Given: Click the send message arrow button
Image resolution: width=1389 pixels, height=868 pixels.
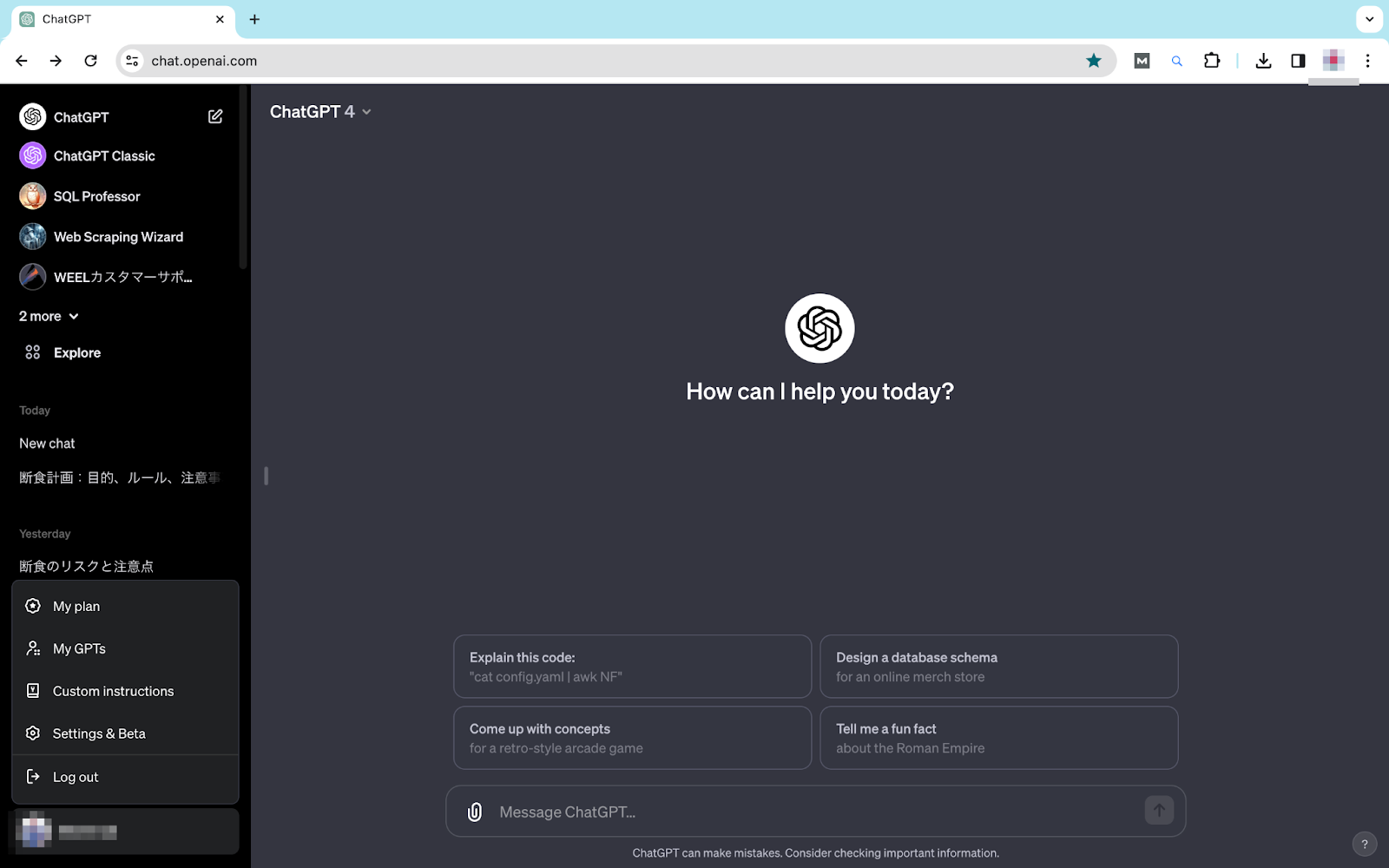Looking at the screenshot, I should coord(1159,811).
